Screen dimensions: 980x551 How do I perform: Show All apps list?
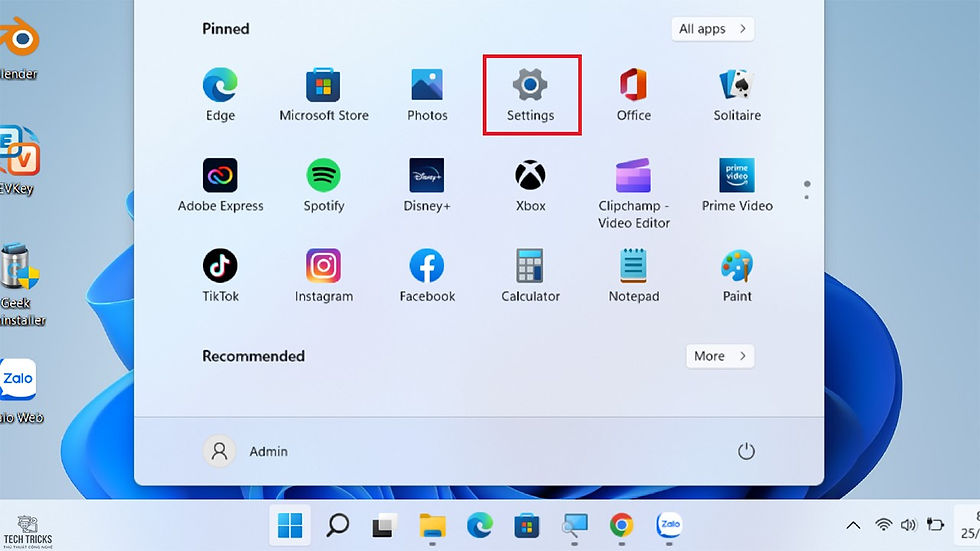(712, 29)
